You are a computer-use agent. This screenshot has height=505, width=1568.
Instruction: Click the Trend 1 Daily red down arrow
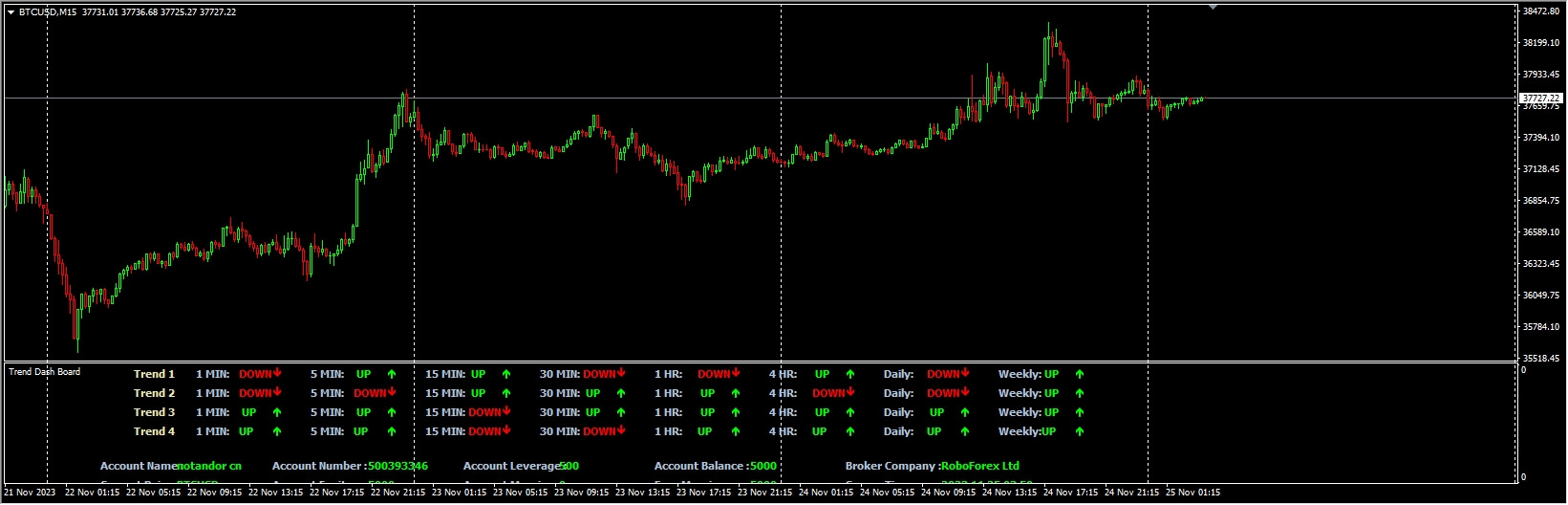(x=965, y=373)
